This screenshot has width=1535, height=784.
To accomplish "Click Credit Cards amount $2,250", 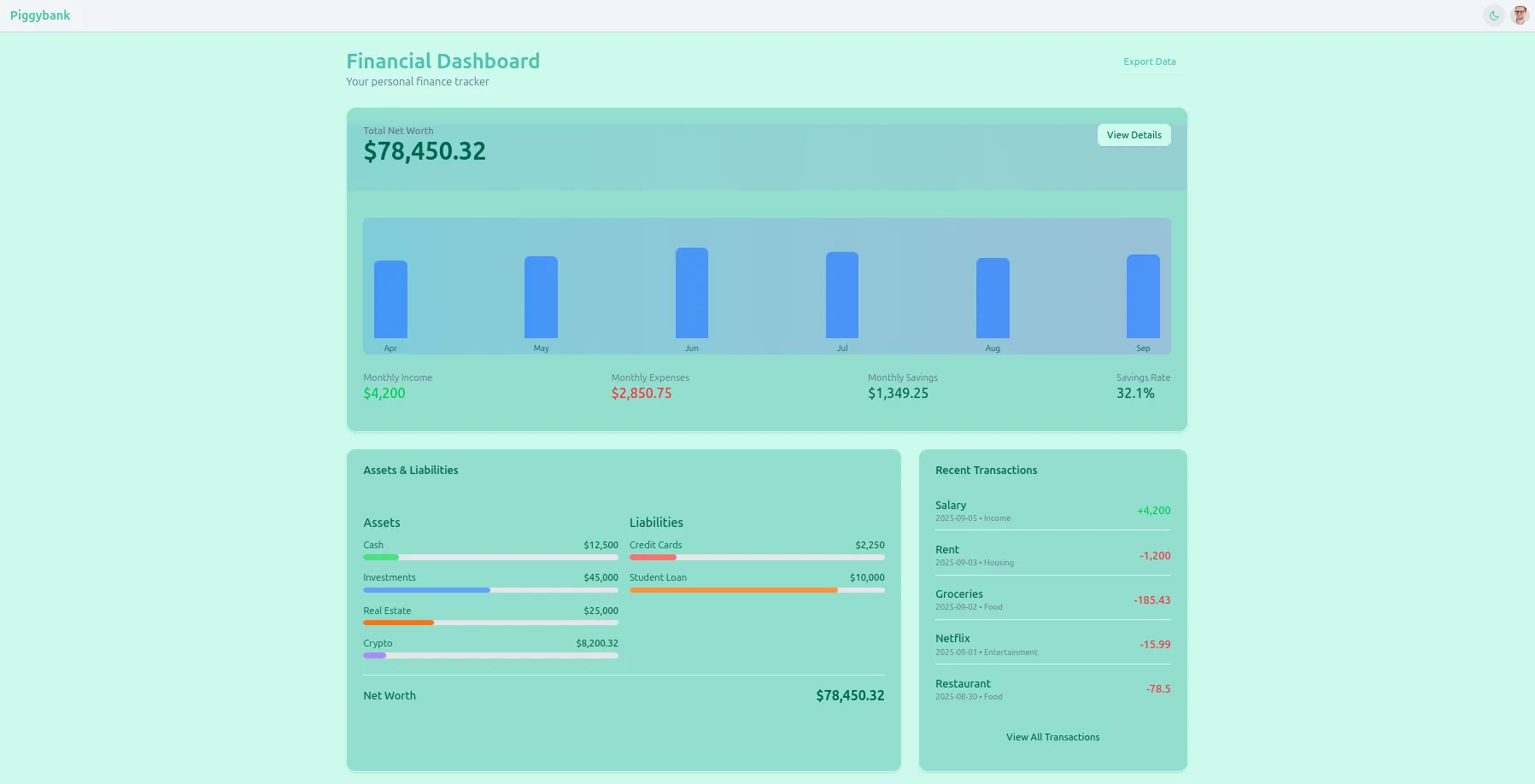I will coord(870,545).
